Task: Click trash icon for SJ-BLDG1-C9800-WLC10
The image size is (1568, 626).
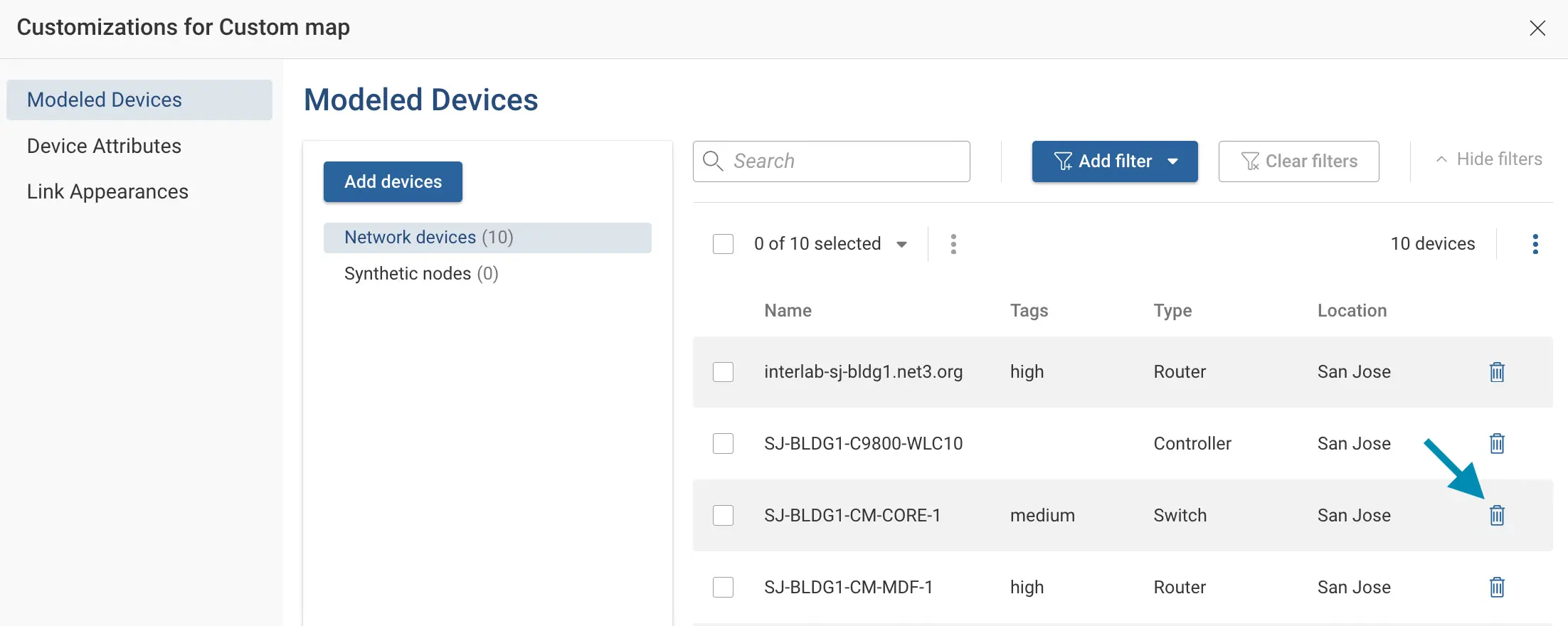Action: click(x=1497, y=444)
